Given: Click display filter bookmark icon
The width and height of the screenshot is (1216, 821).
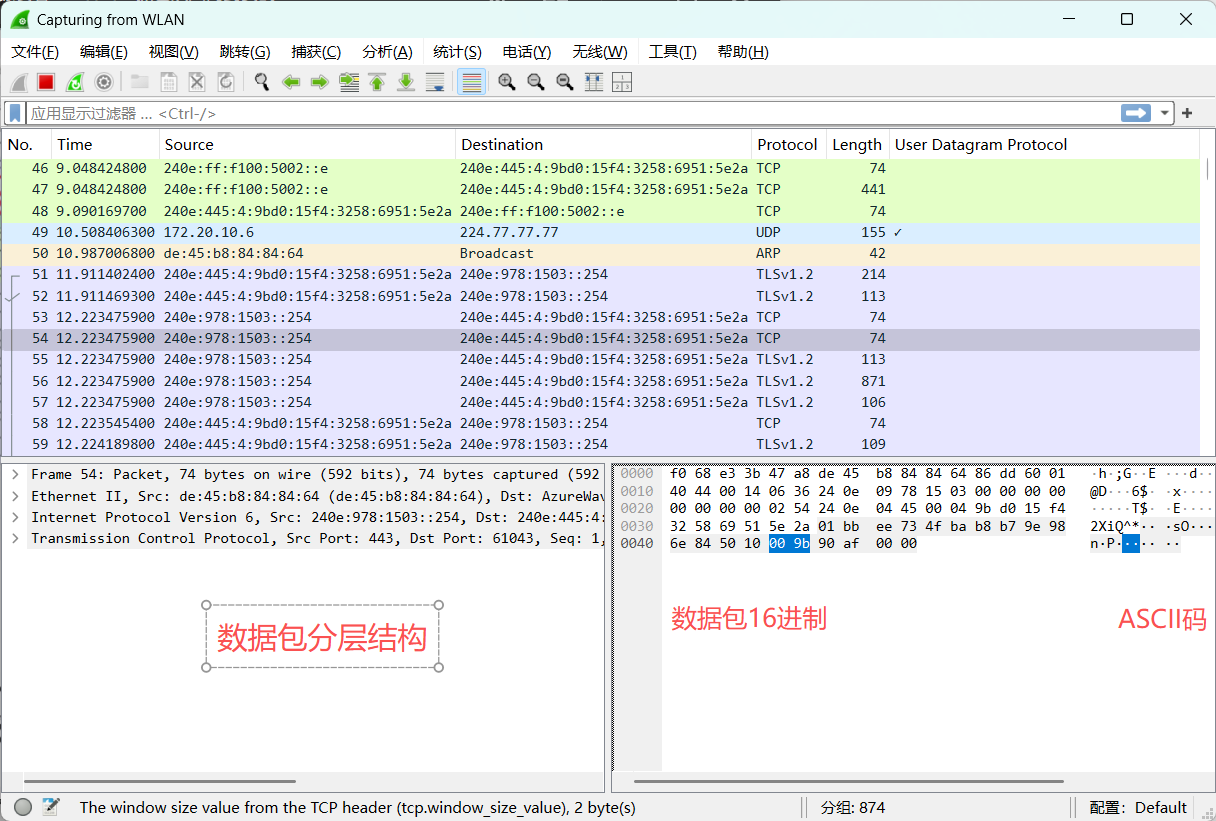Looking at the screenshot, I should [15, 113].
